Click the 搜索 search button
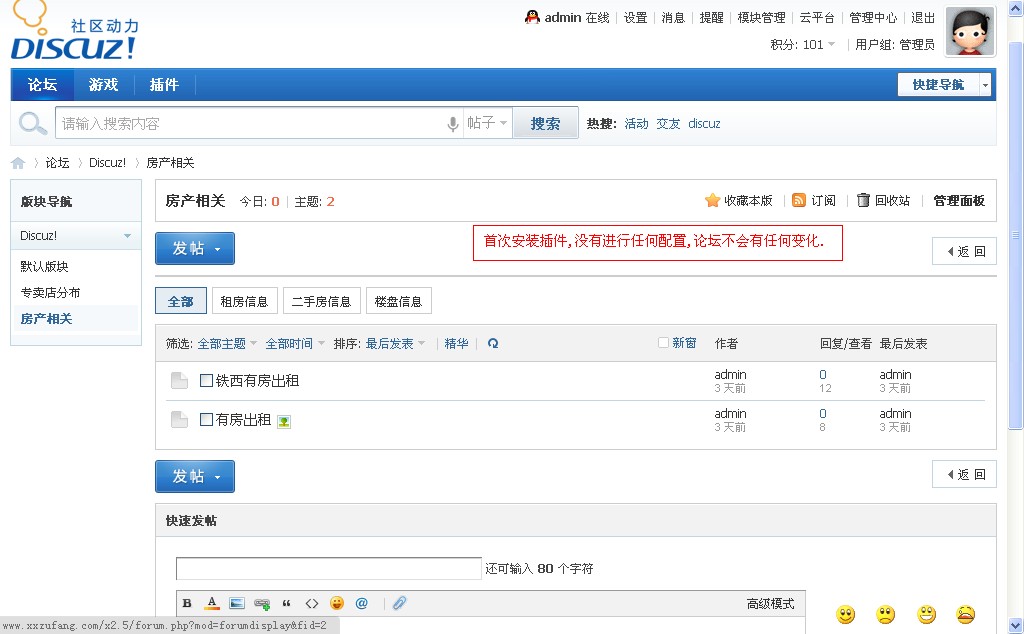The height and width of the screenshot is (634, 1024). (545, 123)
